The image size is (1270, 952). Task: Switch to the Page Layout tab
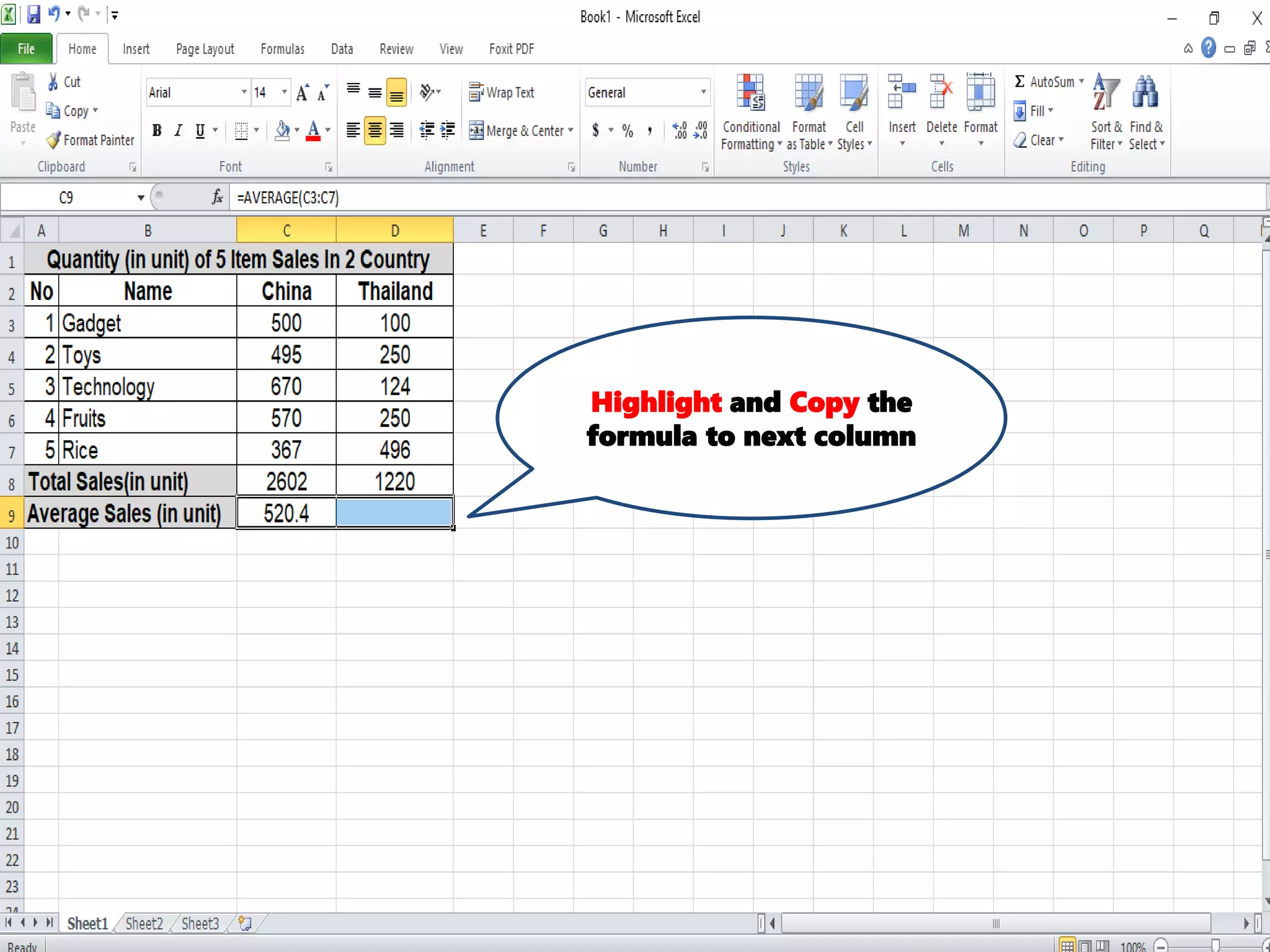(x=205, y=49)
